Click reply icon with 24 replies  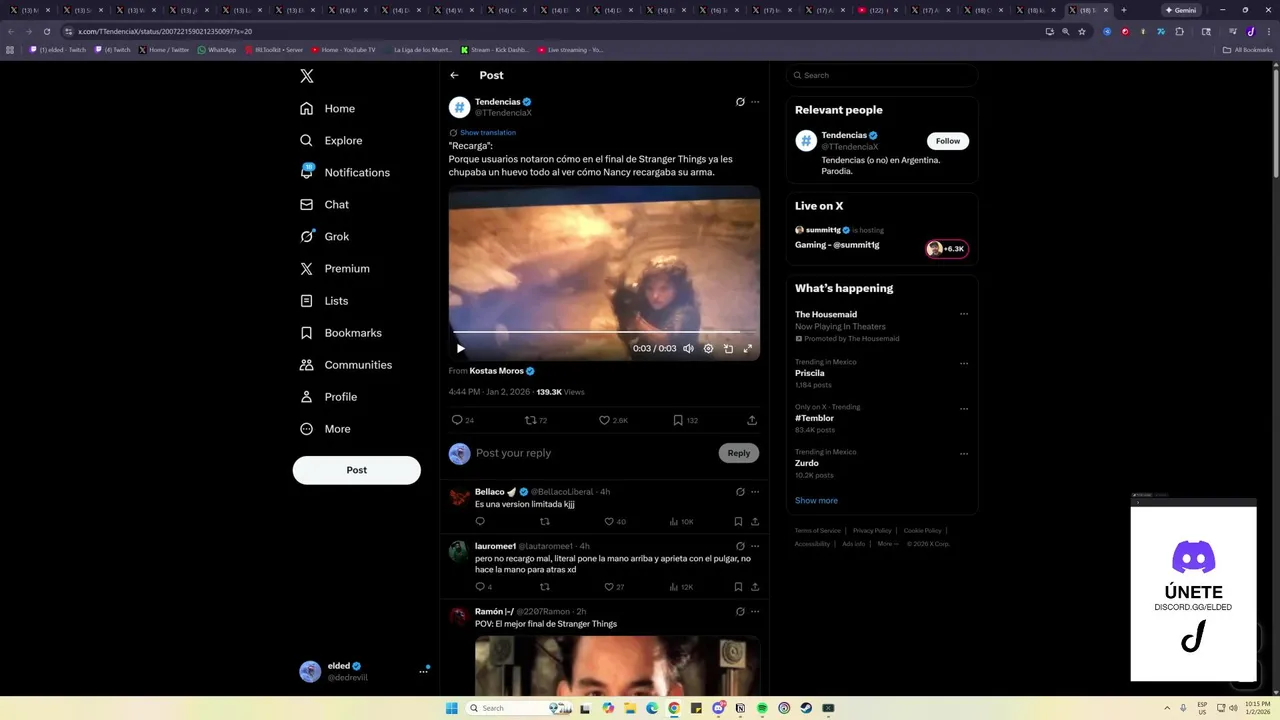click(x=463, y=420)
